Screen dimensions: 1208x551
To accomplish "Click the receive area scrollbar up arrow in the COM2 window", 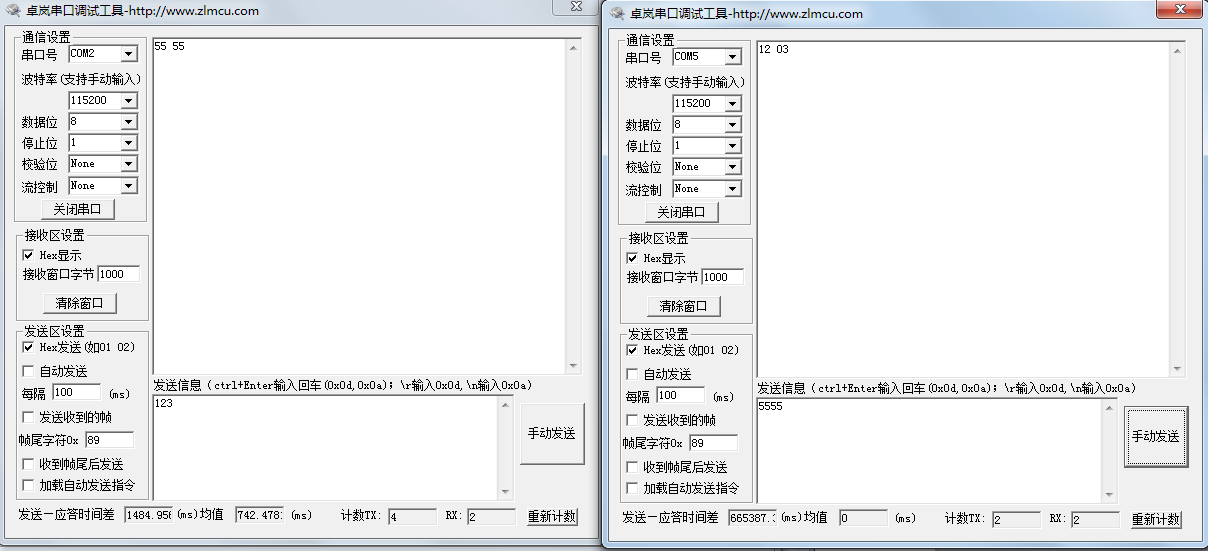I will point(573,47).
